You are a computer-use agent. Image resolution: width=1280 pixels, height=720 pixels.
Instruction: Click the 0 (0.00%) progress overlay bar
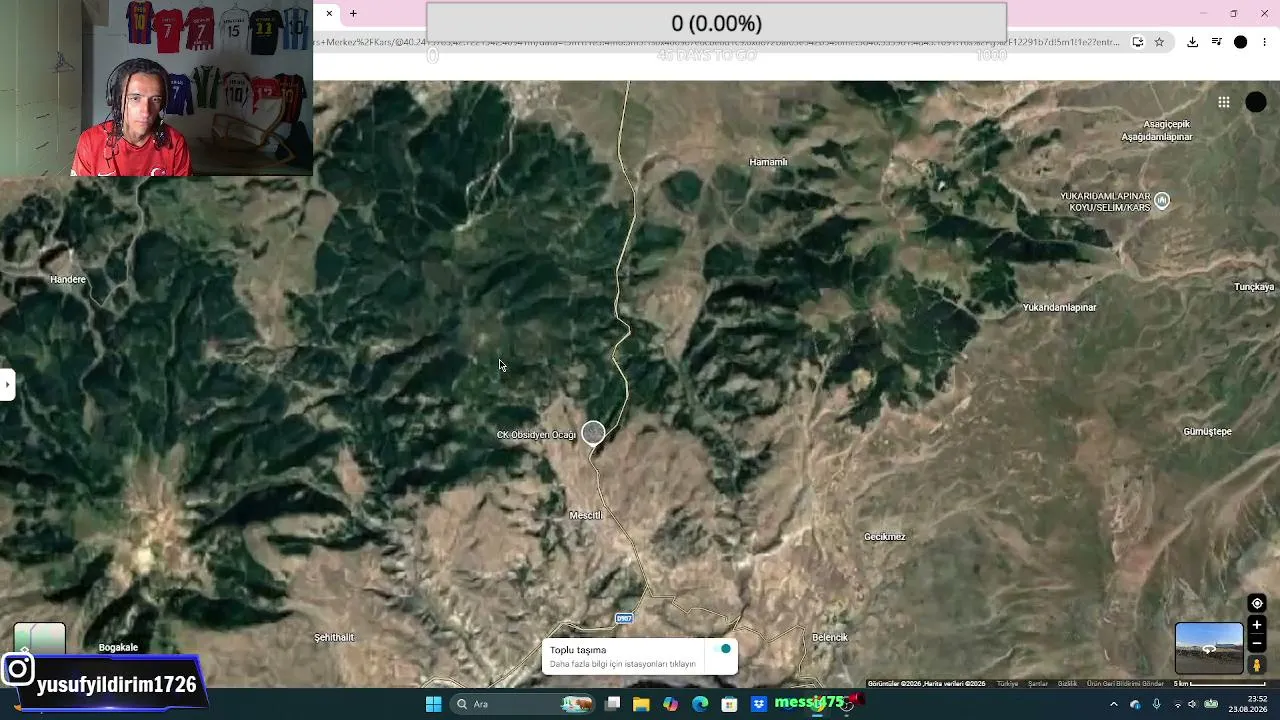tap(716, 23)
